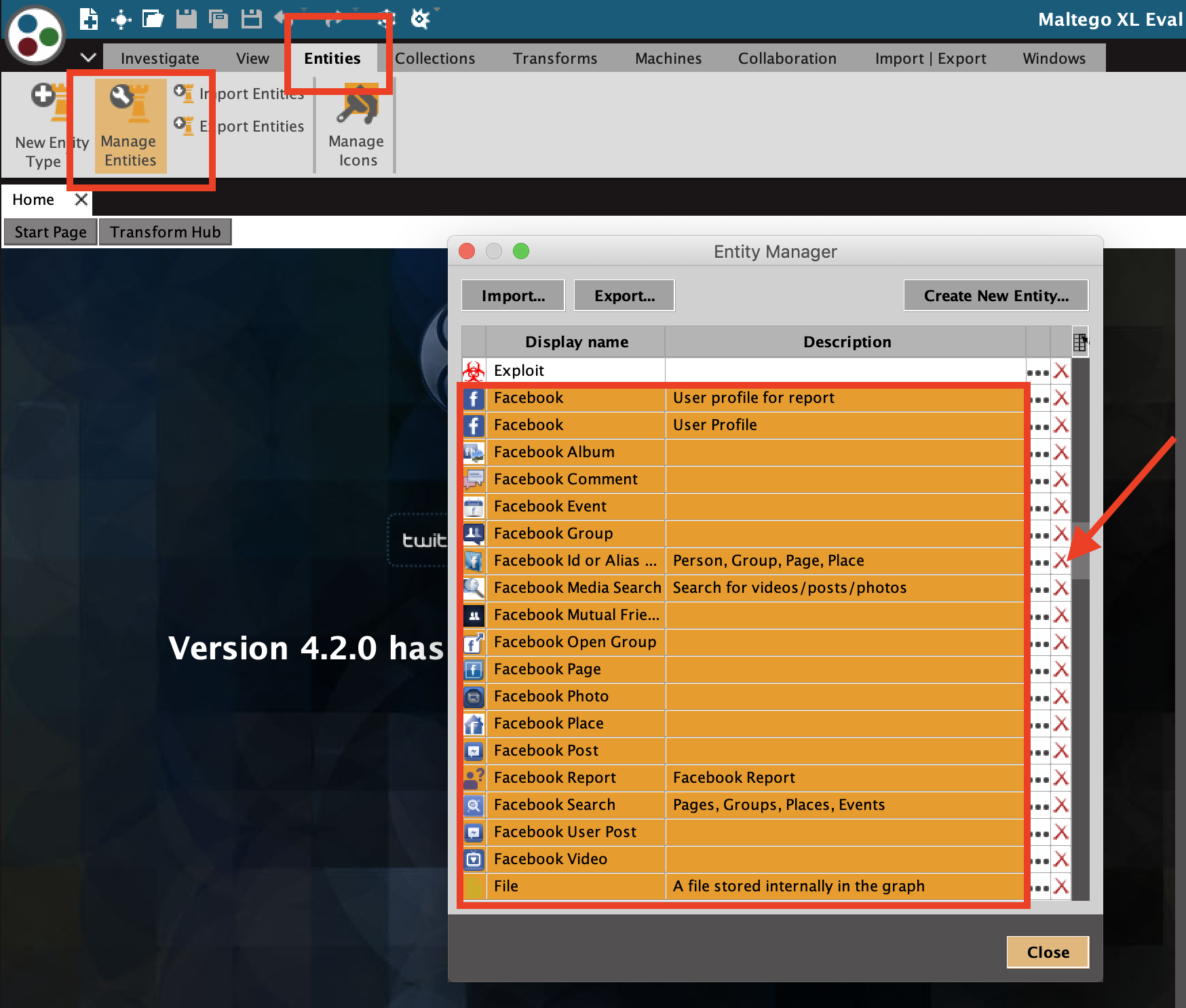
Task: Open the Transforms ribbon tab
Action: tap(555, 58)
